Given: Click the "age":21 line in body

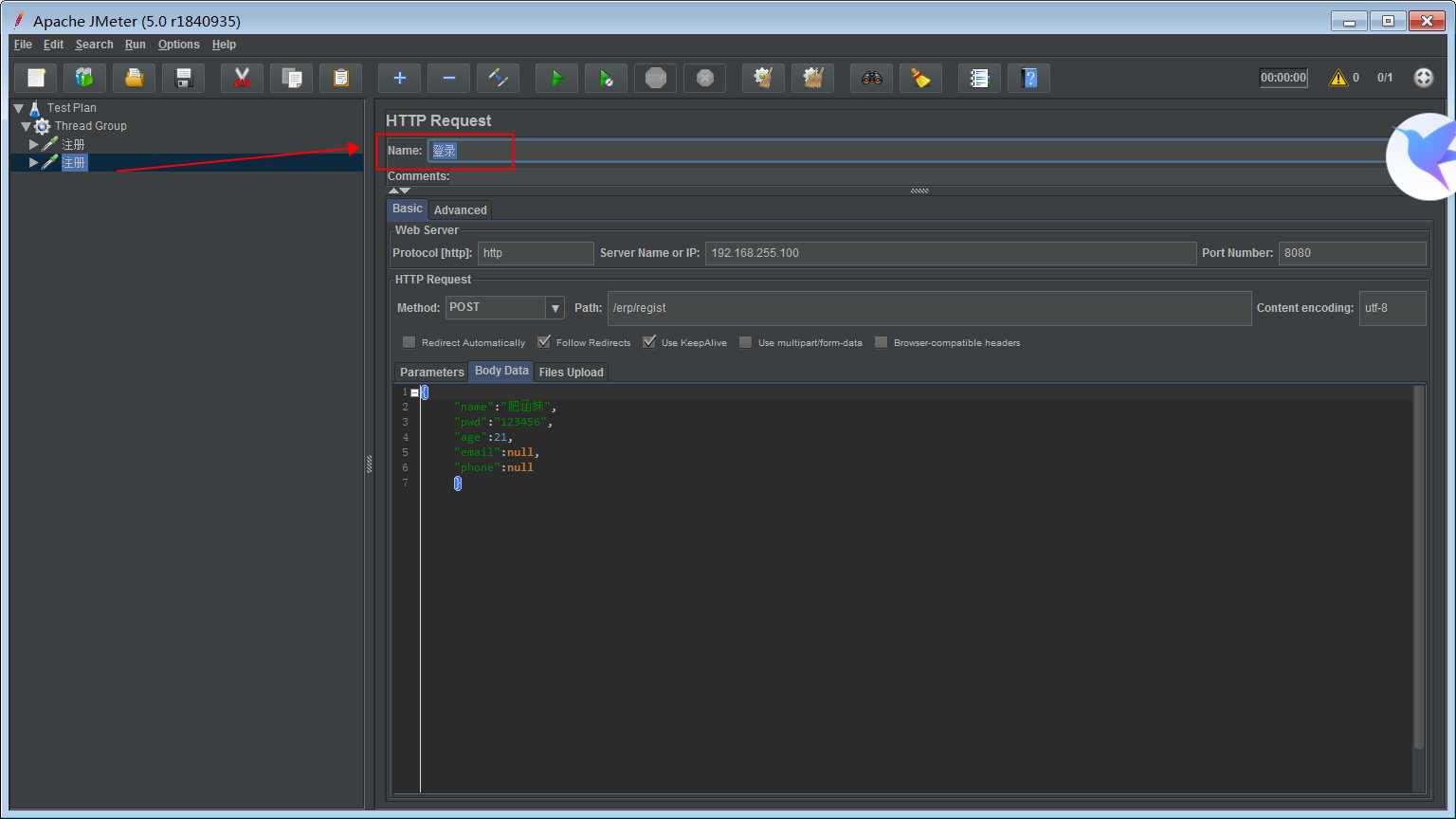Looking at the screenshot, I should [483, 437].
